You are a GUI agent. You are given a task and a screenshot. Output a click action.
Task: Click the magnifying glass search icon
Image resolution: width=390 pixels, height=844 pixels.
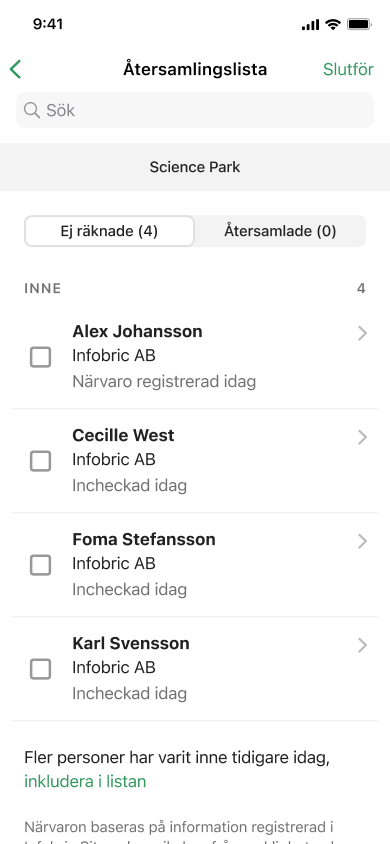[x=32, y=110]
